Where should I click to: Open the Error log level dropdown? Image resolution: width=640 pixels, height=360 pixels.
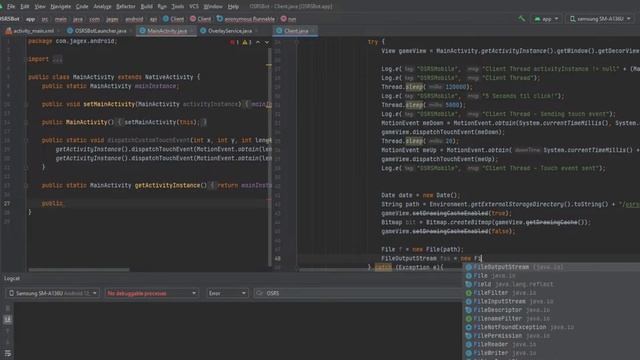[227, 293]
